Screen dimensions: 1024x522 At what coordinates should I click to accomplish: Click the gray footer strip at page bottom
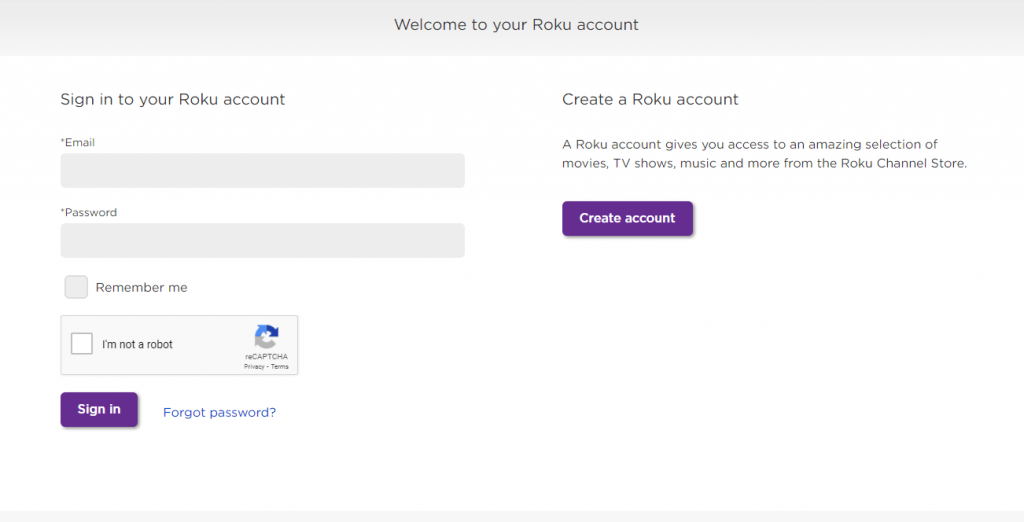(x=512, y=516)
